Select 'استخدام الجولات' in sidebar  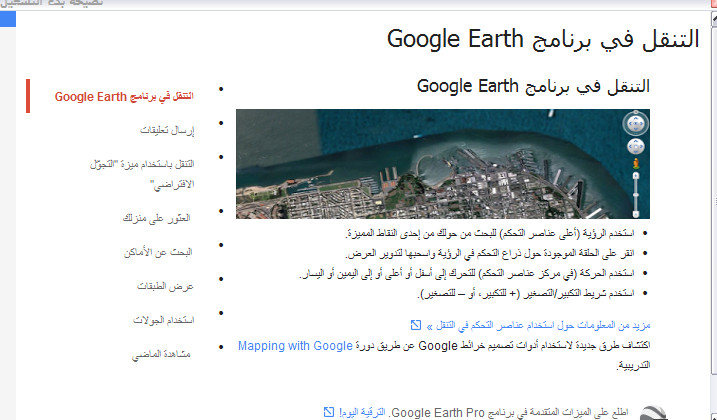[163, 320]
